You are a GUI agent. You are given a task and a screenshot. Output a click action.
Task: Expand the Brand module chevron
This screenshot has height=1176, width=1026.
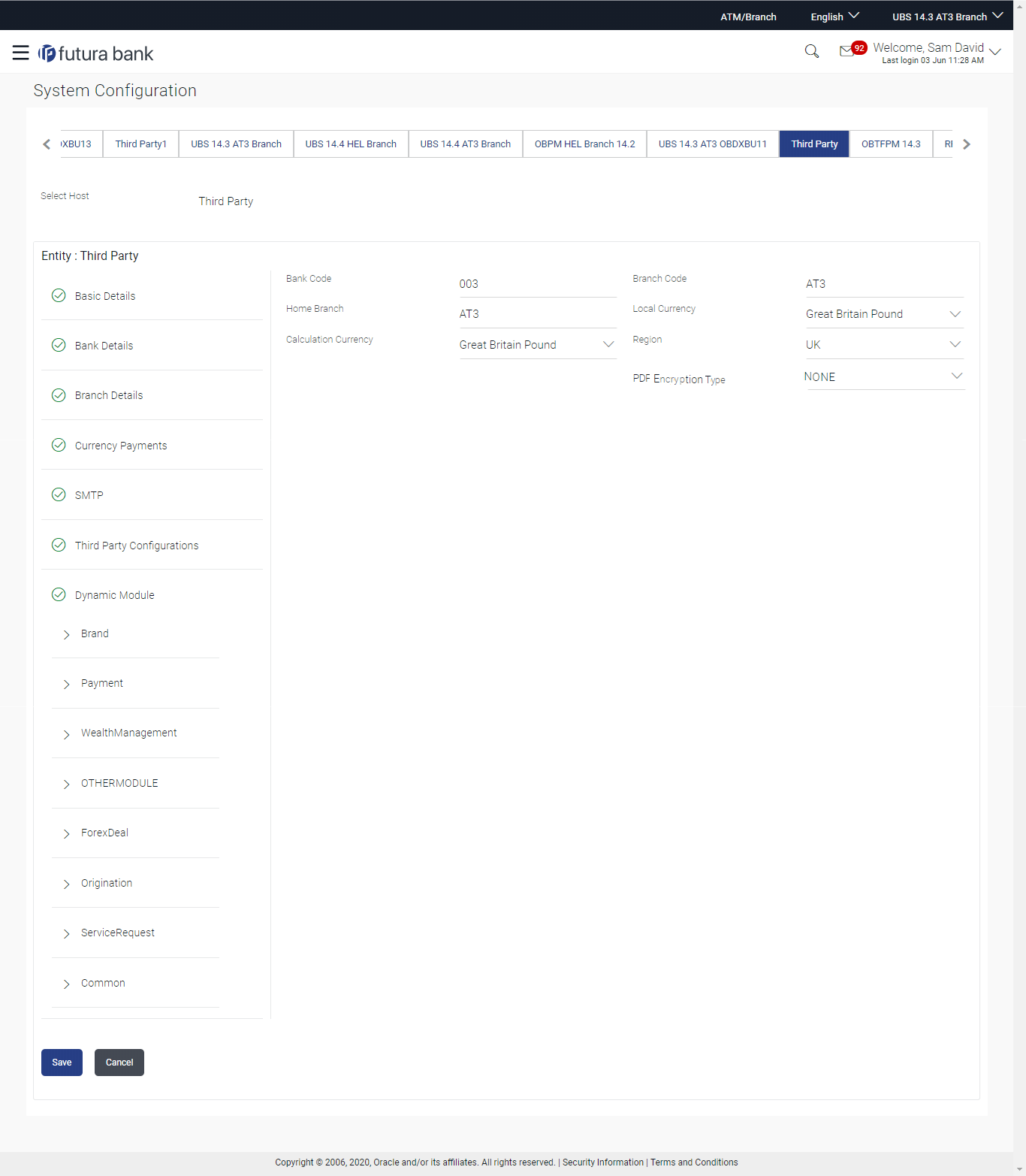click(x=66, y=634)
